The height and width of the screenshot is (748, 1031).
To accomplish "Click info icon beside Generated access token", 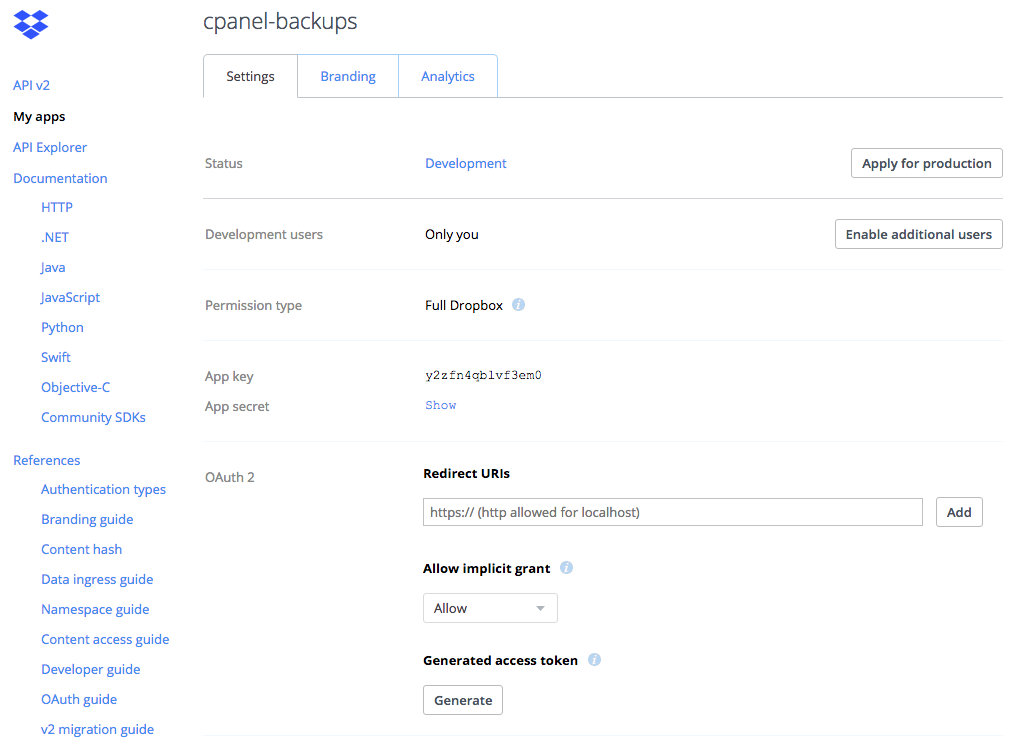I will coord(594,660).
